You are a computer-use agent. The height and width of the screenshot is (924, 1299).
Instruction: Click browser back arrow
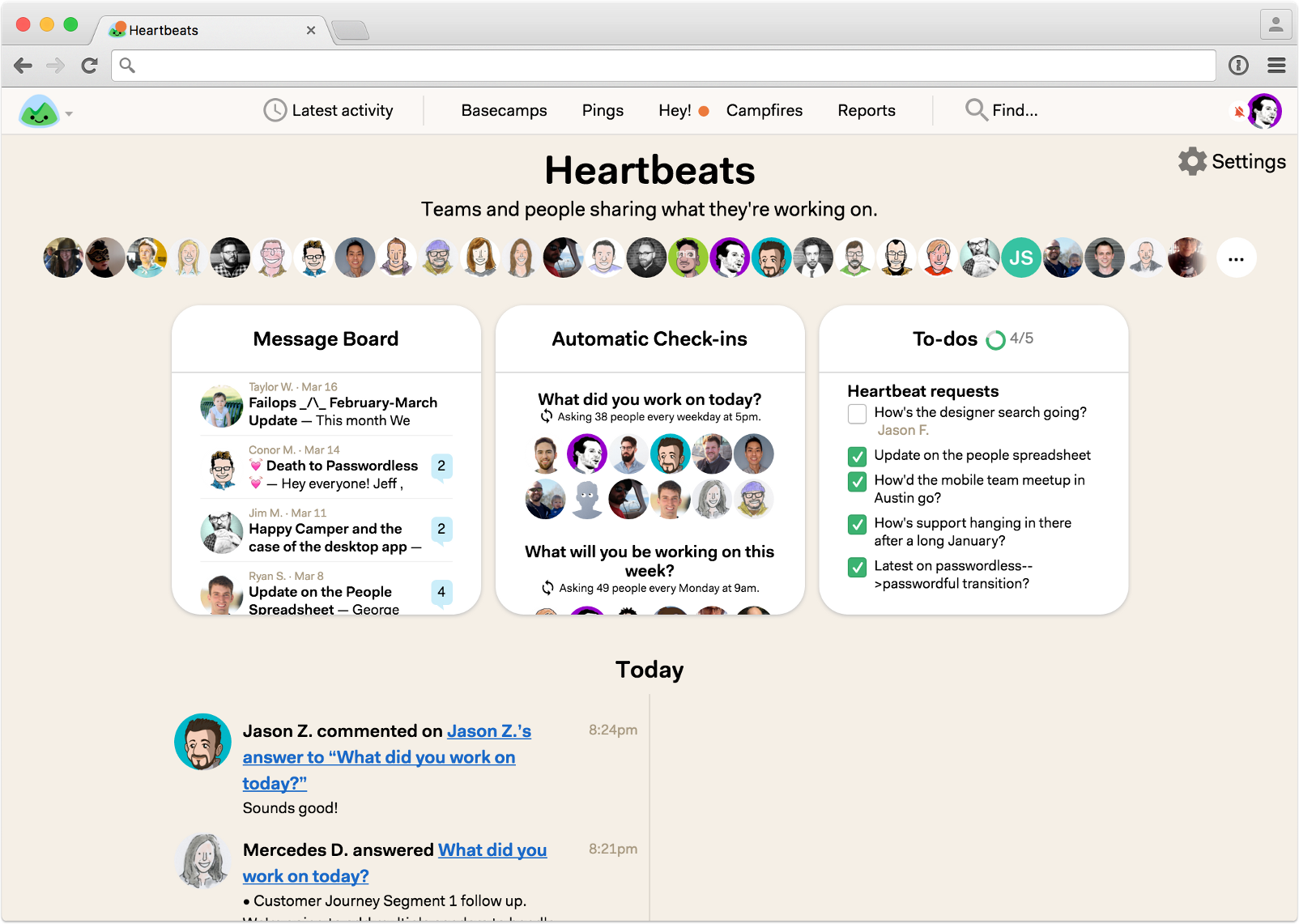point(23,66)
